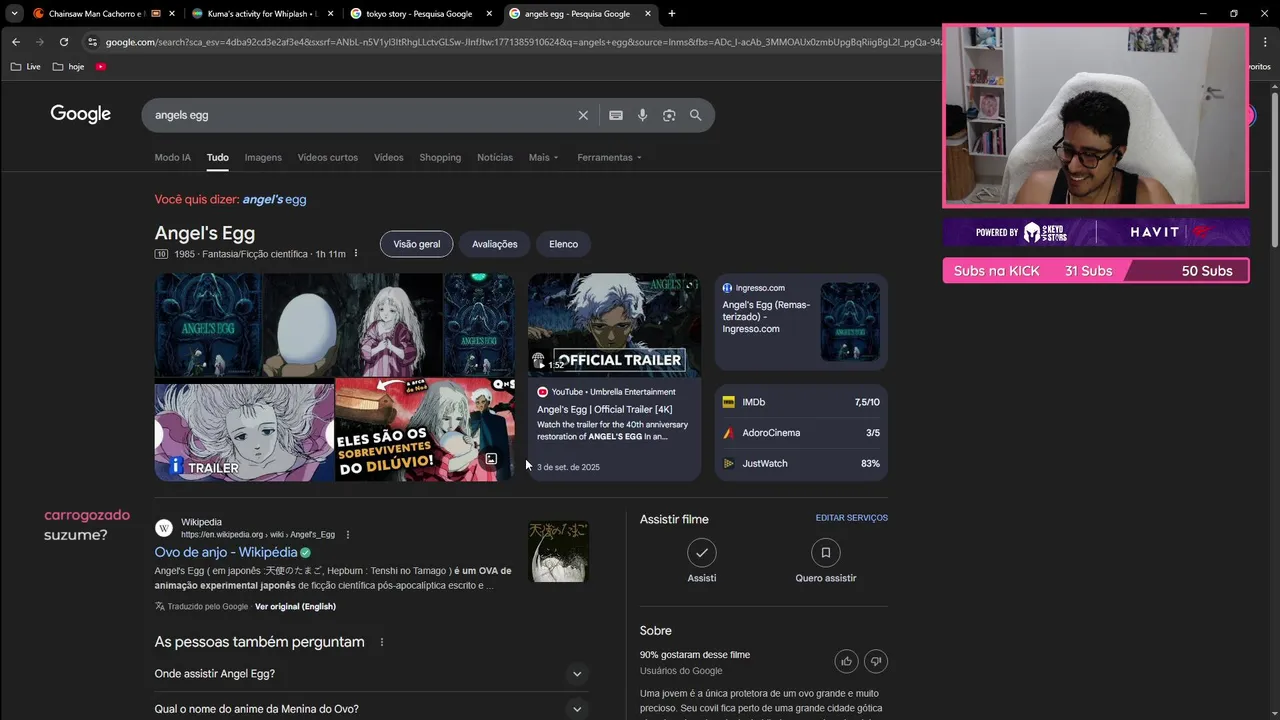Toggle Quero assistir bookmark
This screenshot has width=1280, height=720.
(826, 553)
